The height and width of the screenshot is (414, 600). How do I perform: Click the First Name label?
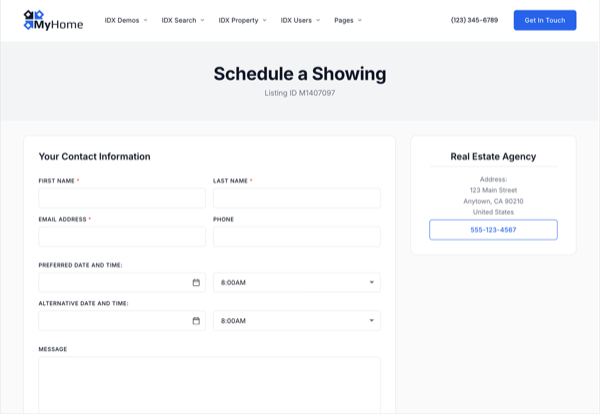click(57, 181)
